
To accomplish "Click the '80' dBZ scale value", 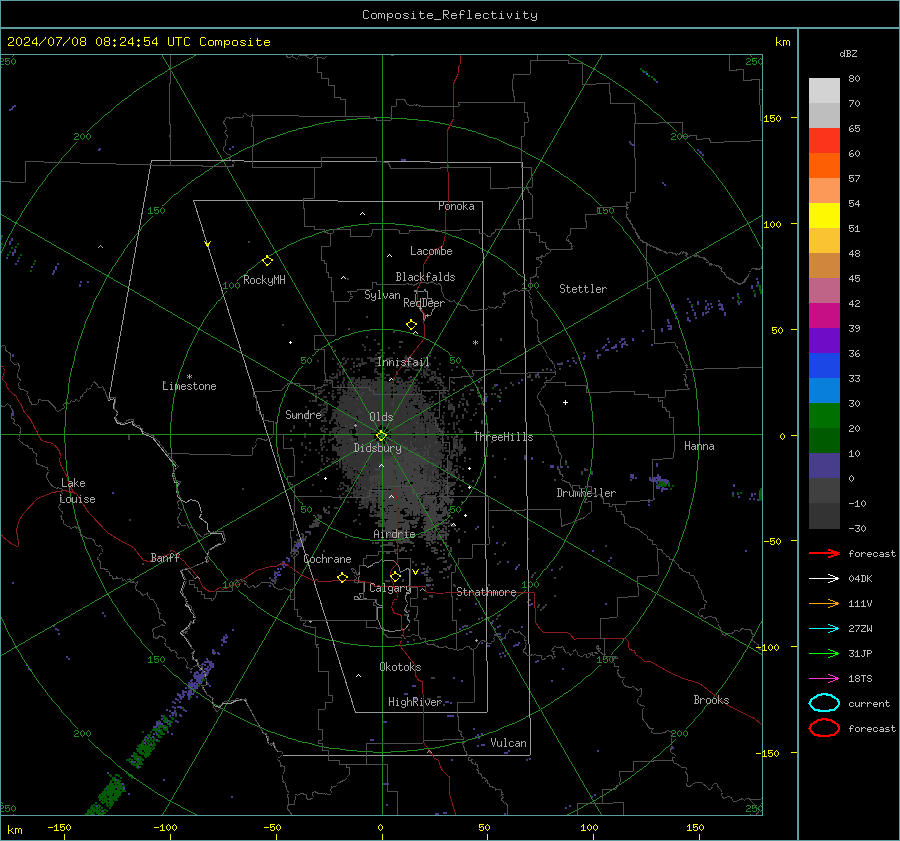I will point(854,79).
